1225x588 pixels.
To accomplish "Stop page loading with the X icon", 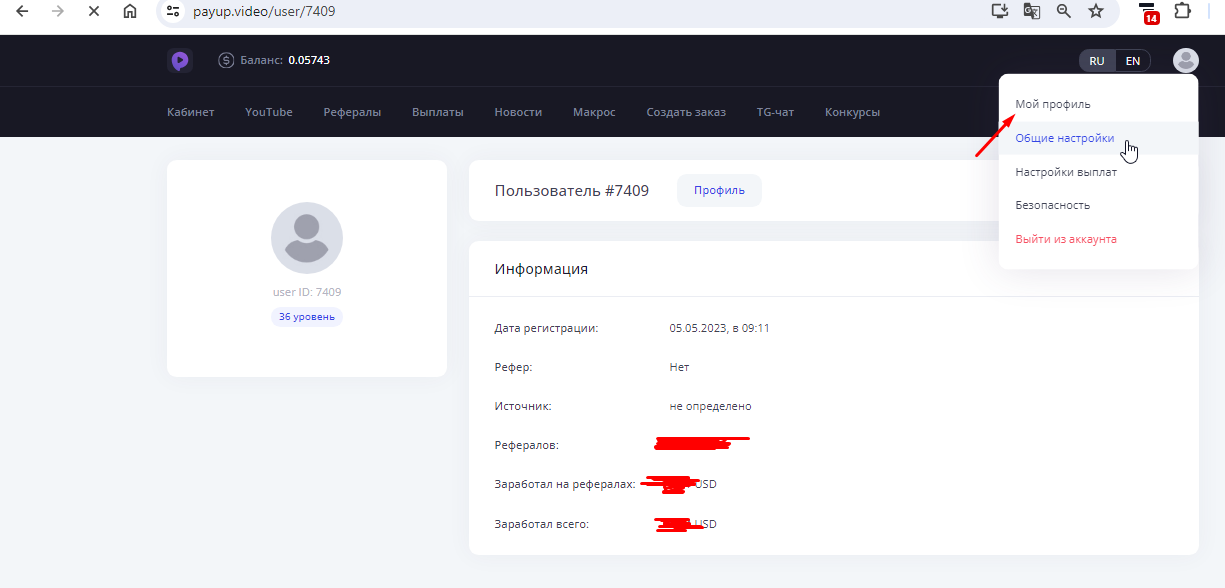I will point(93,11).
